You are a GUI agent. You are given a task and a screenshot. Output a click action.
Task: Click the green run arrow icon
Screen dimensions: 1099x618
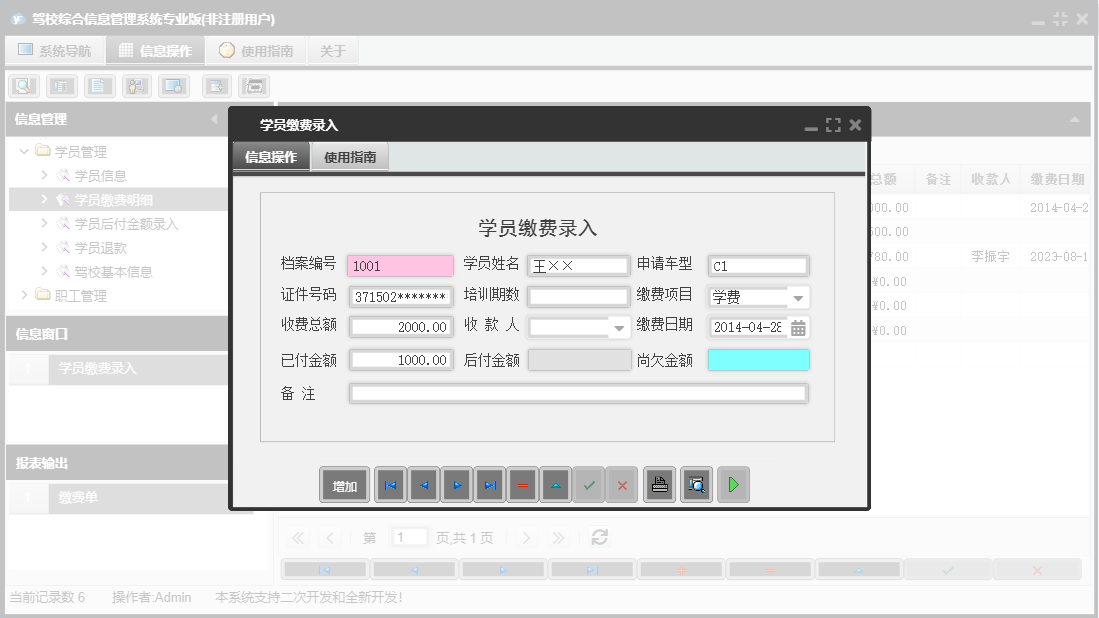click(733, 485)
